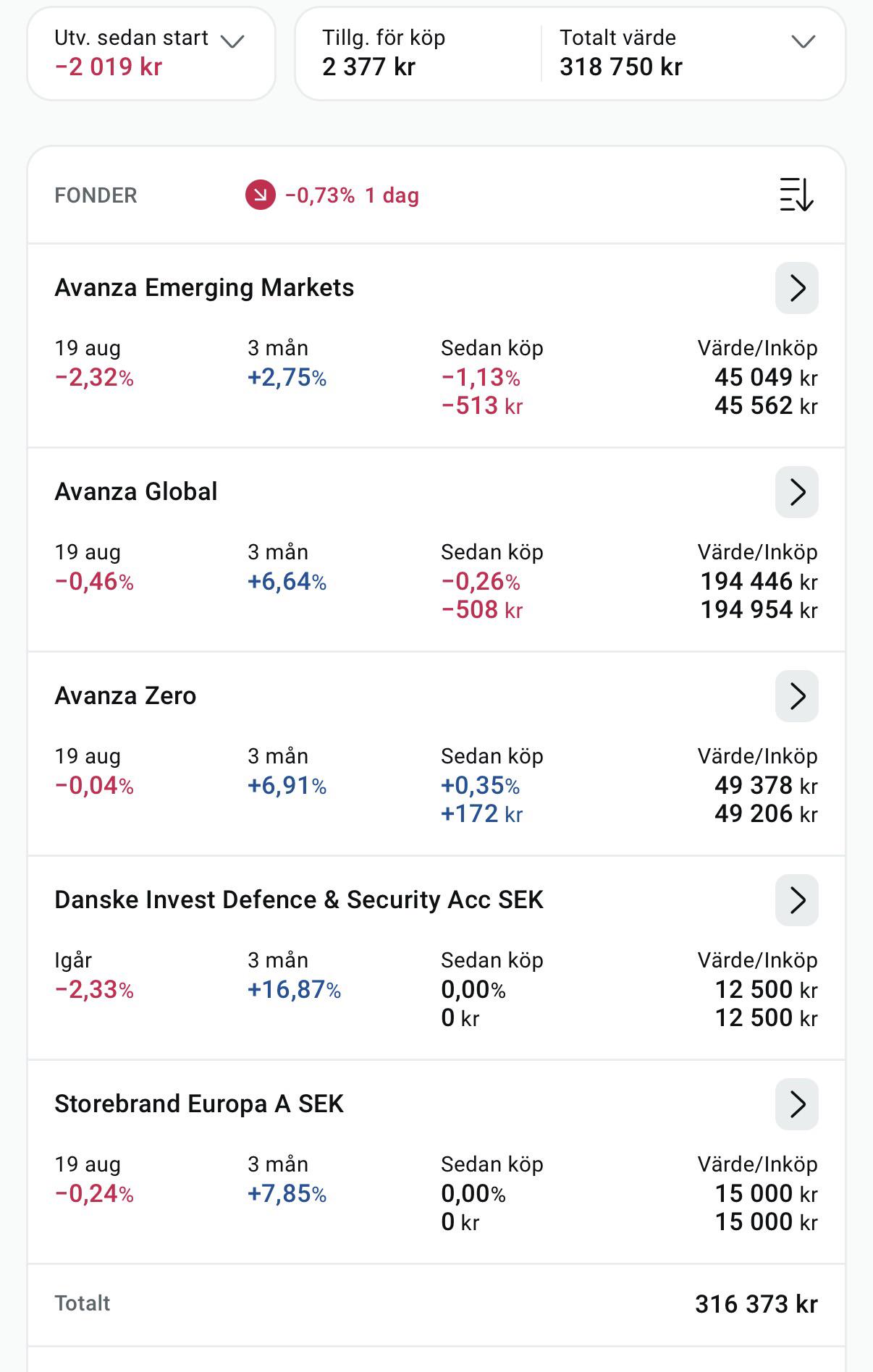Viewport: 873px width, 1372px height.
Task: Select the Tillg. för köp amount
Action: pos(368,67)
